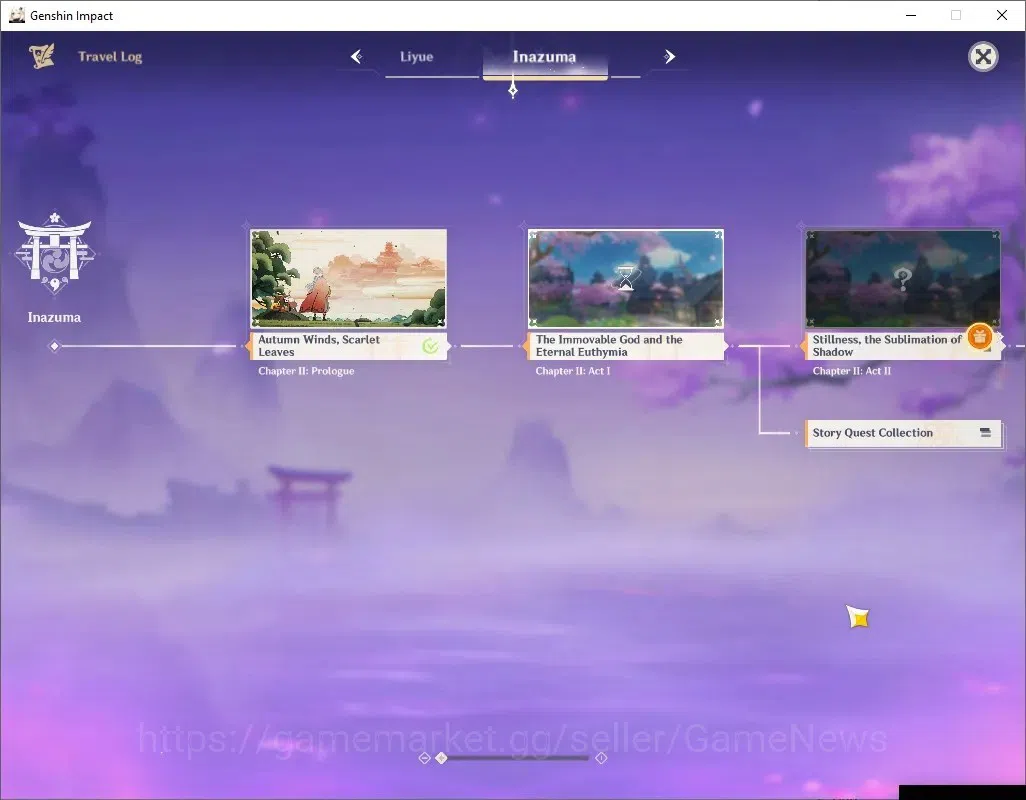Go to next region with right arrow
Screen dimensions: 1026x800
click(669, 57)
